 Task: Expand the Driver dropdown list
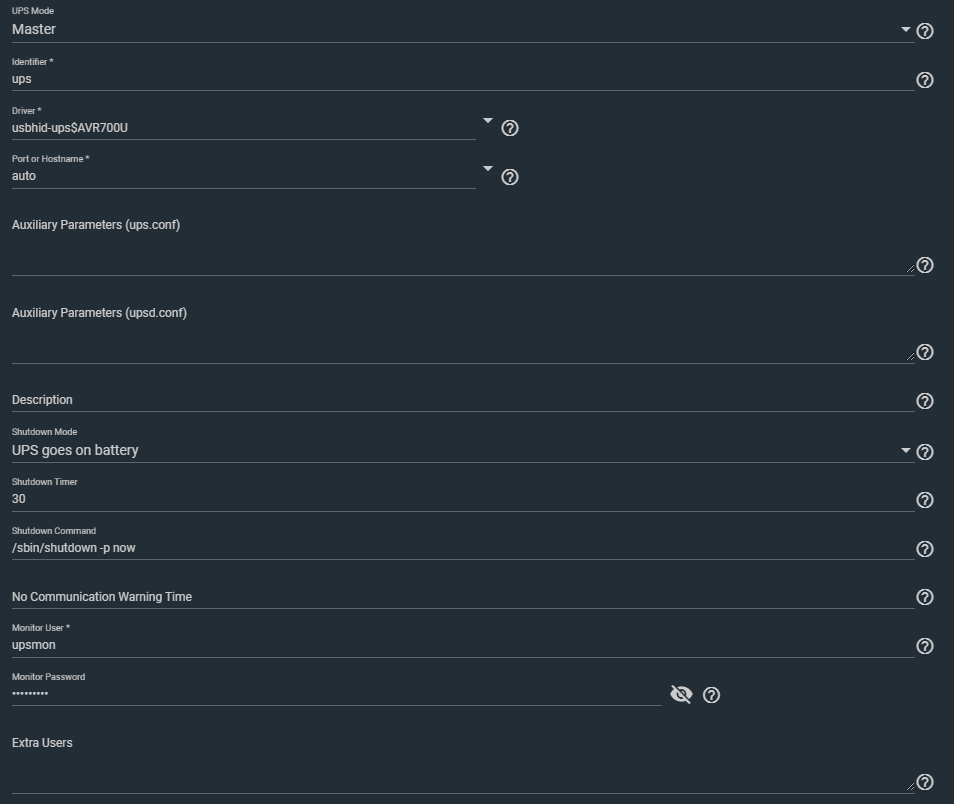(x=488, y=120)
